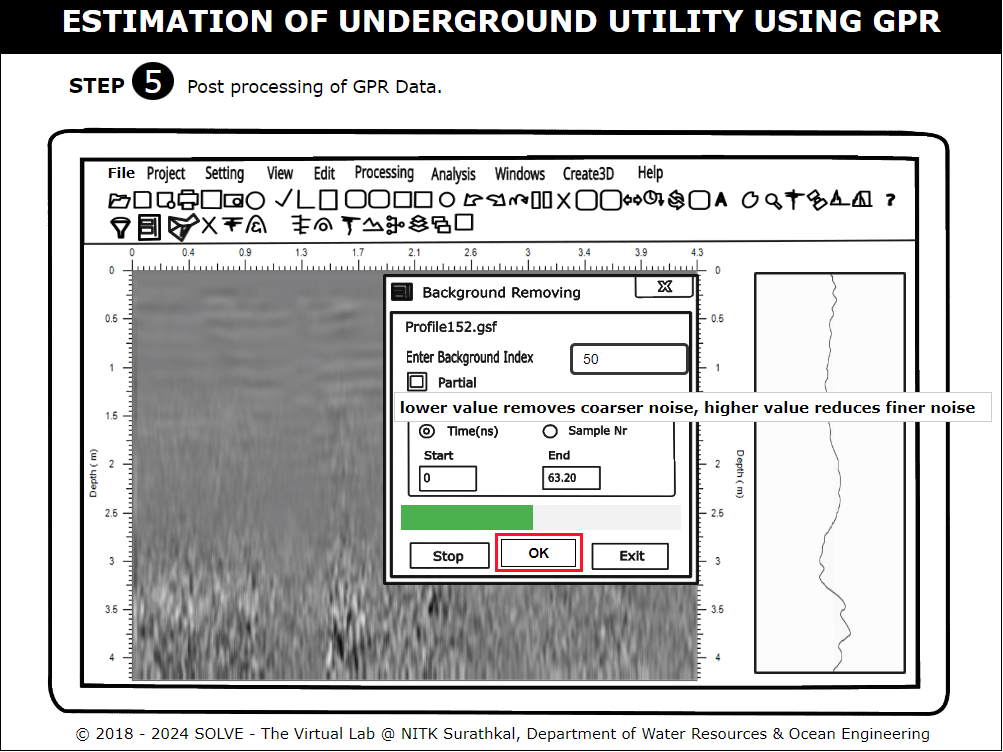This screenshot has height=752, width=1003.
Task: Select the L-shaped axis icon
Action: pos(306,200)
